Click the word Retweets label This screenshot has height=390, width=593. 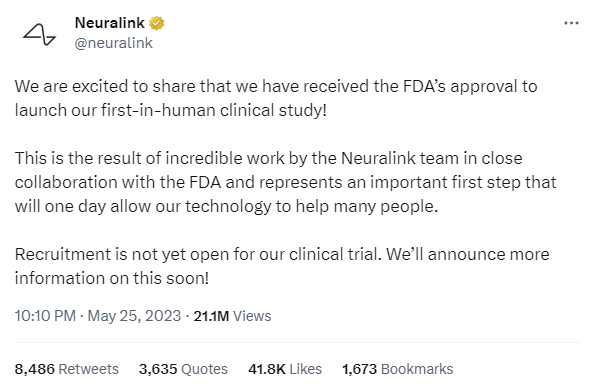(89, 369)
